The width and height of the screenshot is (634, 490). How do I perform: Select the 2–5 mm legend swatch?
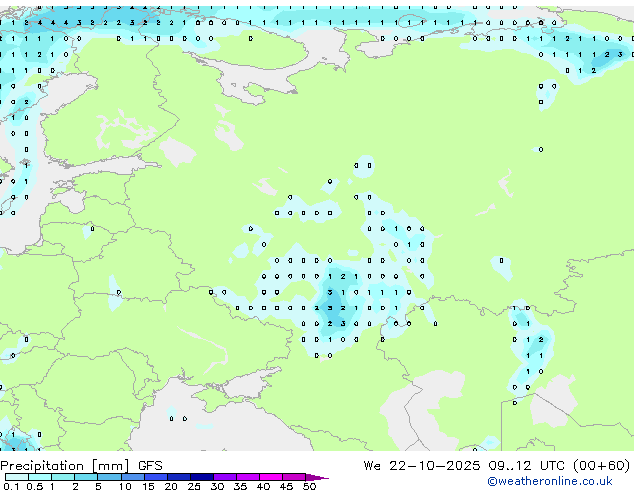click(86, 477)
